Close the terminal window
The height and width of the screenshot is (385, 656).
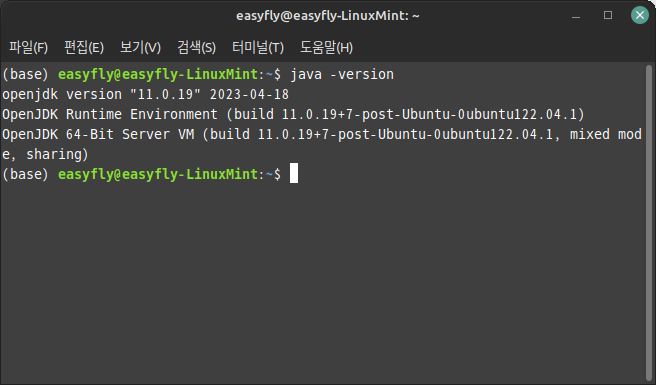640,15
